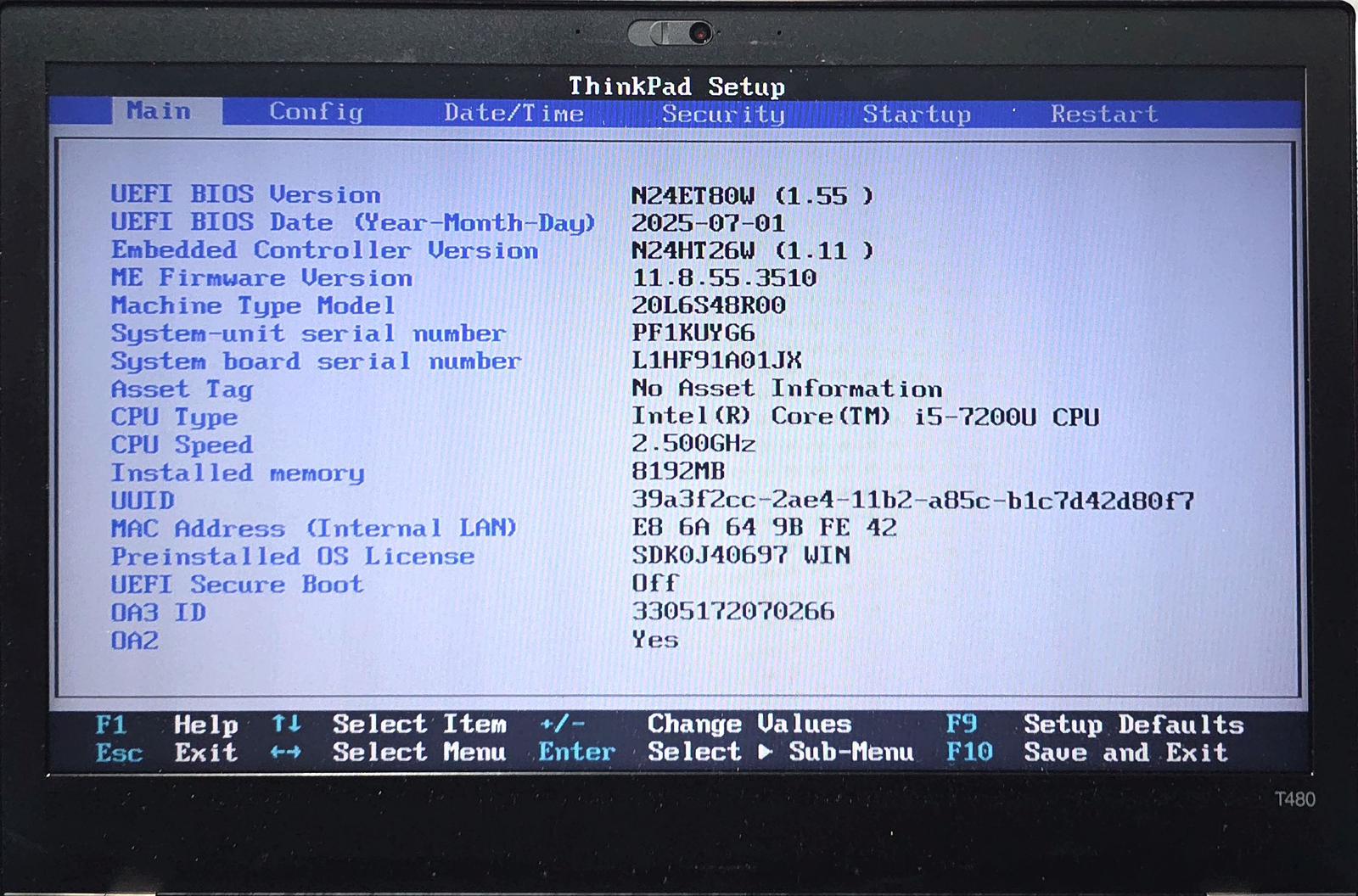Click the board serial L1HF91A01JX
This screenshot has width=1358, height=896.
point(716,360)
